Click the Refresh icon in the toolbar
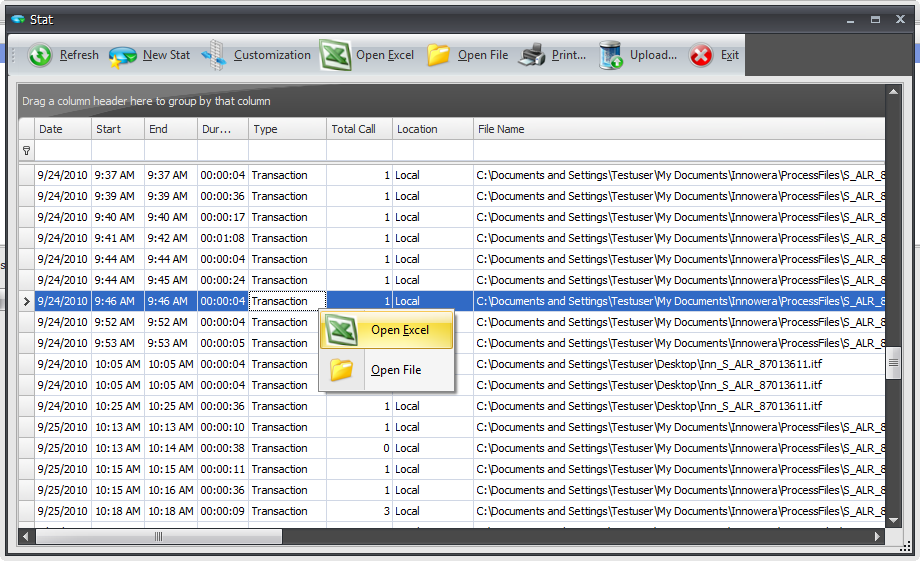This screenshot has width=920, height=561. (x=40, y=56)
